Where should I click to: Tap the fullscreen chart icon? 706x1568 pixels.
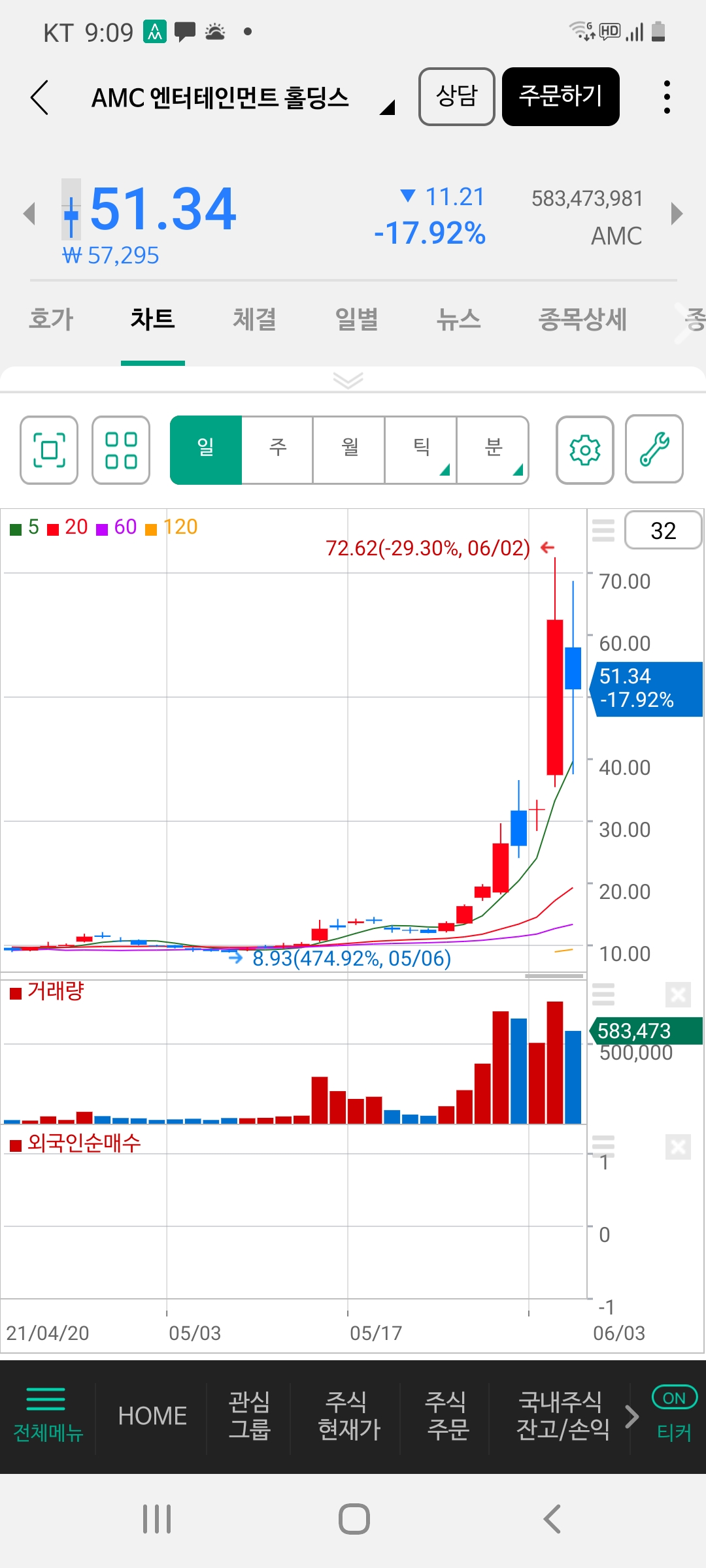(49, 450)
